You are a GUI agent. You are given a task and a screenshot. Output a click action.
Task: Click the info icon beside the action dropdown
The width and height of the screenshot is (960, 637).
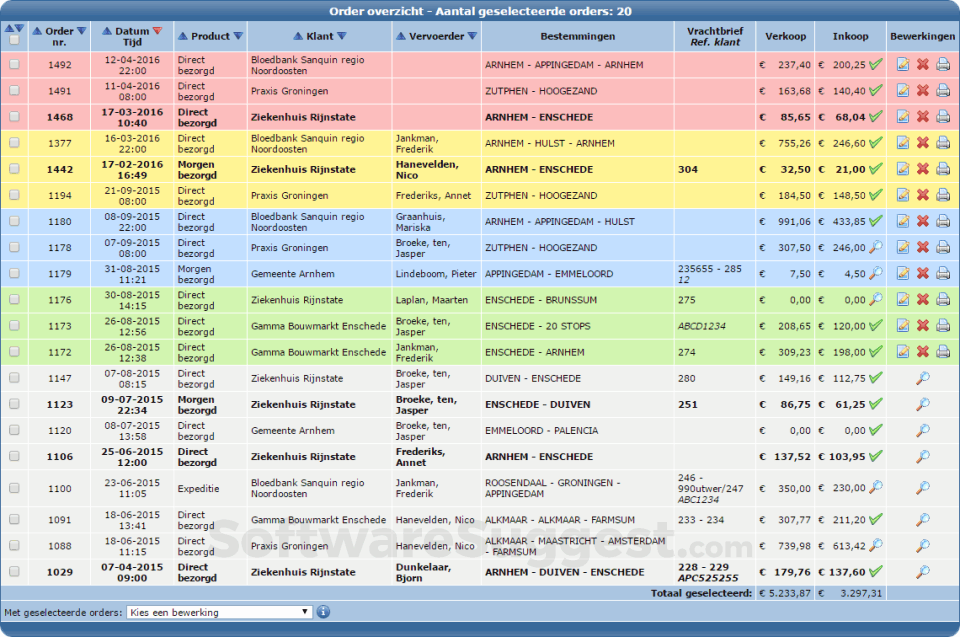click(324, 612)
